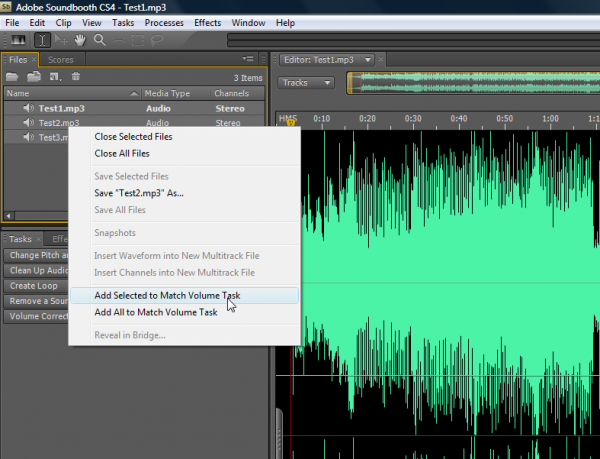Screen dimensions: 600x459
Task: Click the import folder icon in Files panel
Action: click(34, 77)
